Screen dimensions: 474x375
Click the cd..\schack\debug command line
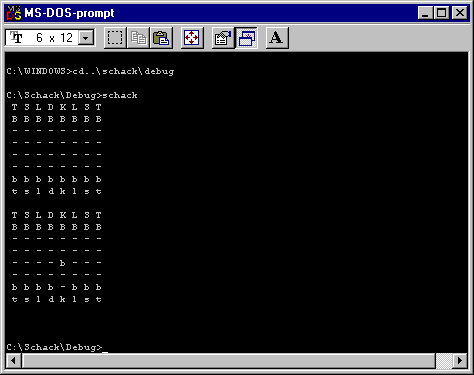(x=90, y=71)
